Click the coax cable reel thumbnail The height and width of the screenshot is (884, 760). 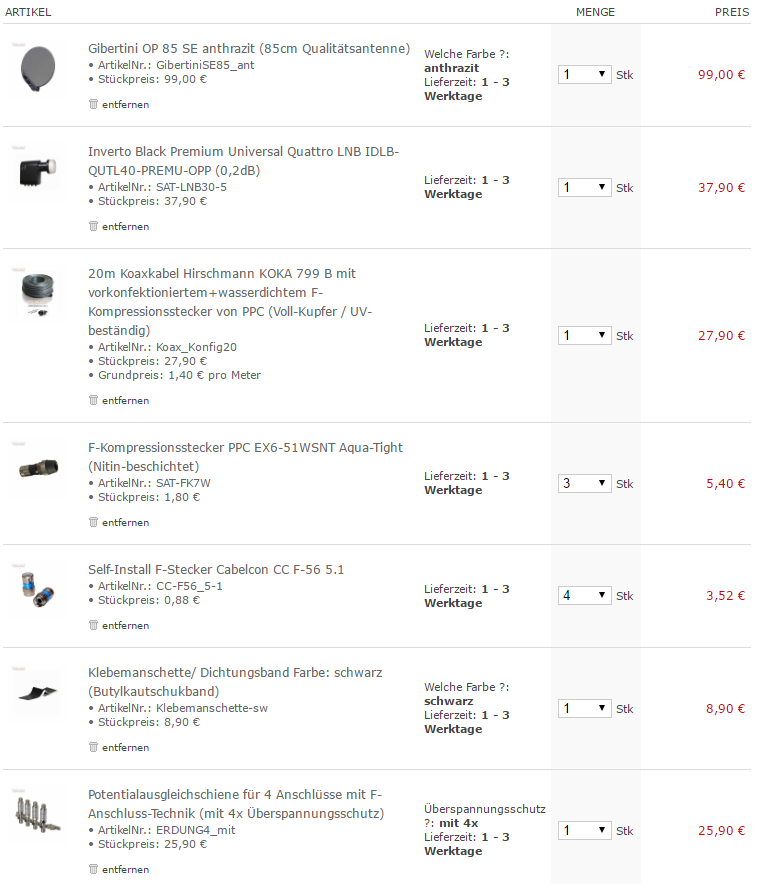[x=40, y=295]
